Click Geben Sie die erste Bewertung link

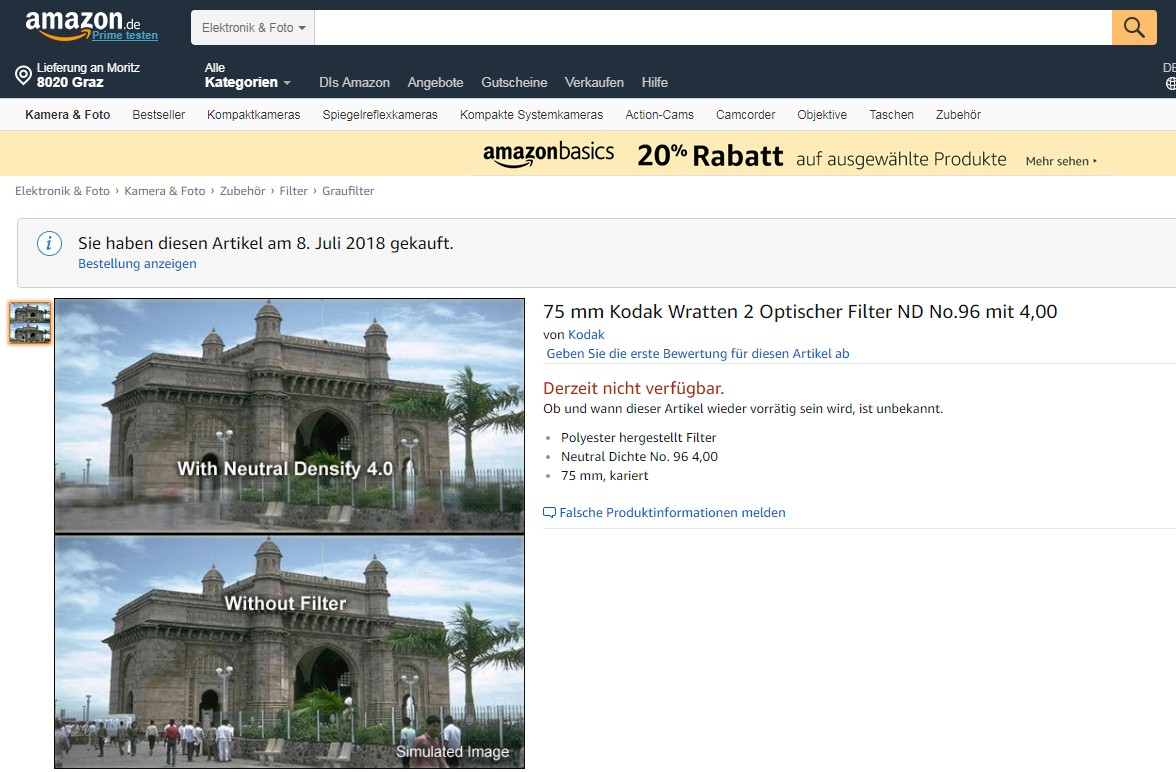(x=698, y=353)
